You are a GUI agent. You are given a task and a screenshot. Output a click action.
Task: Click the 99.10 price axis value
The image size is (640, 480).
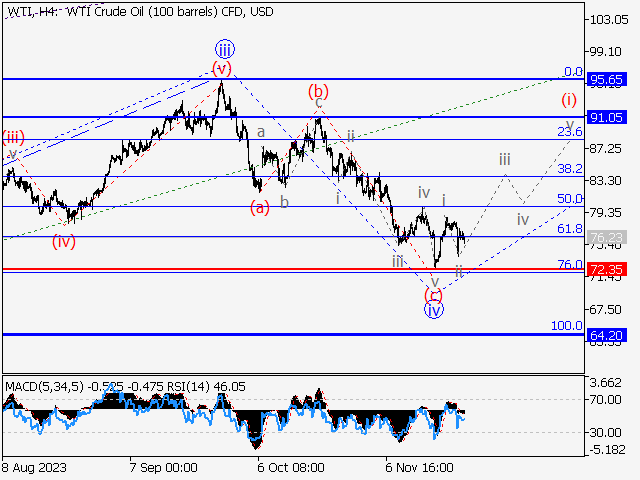click(x=606, y=51)
